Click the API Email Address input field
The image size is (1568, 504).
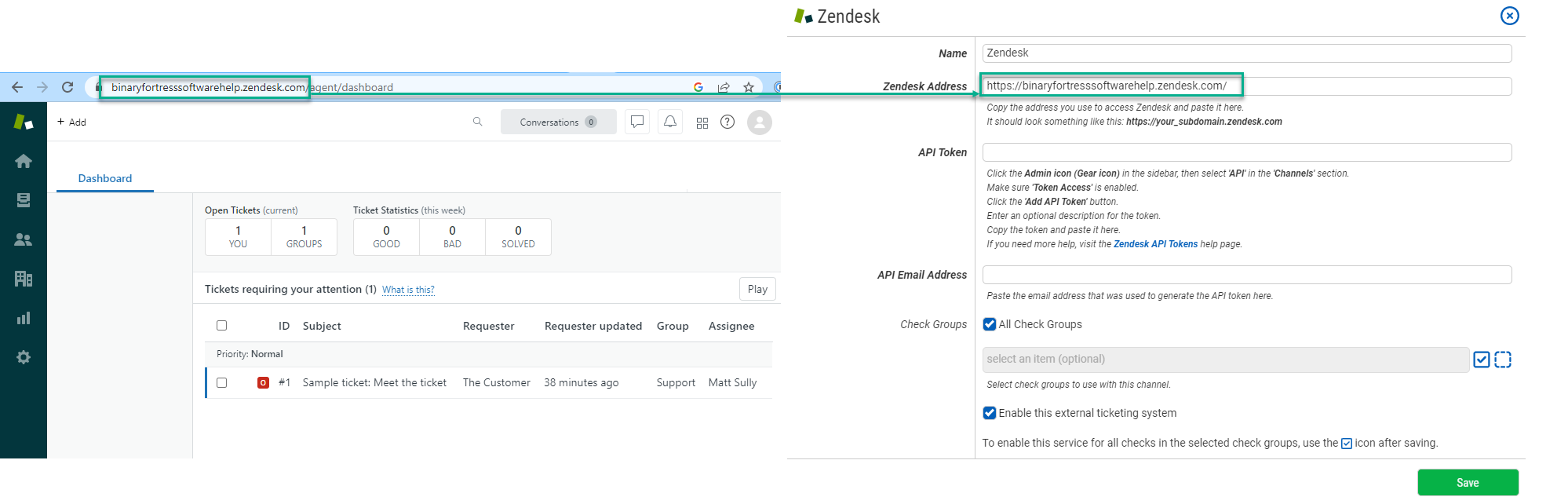click(1247, 275)
